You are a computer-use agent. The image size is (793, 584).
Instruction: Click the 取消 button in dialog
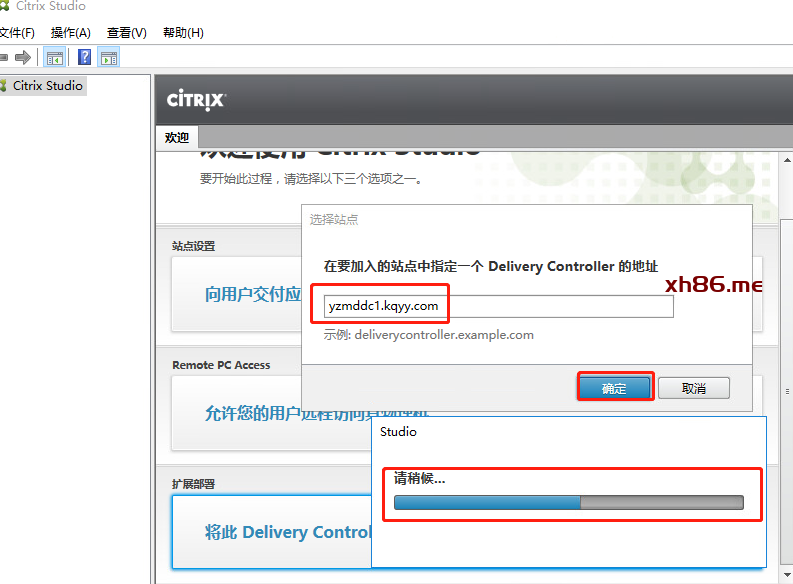(693, 388)
